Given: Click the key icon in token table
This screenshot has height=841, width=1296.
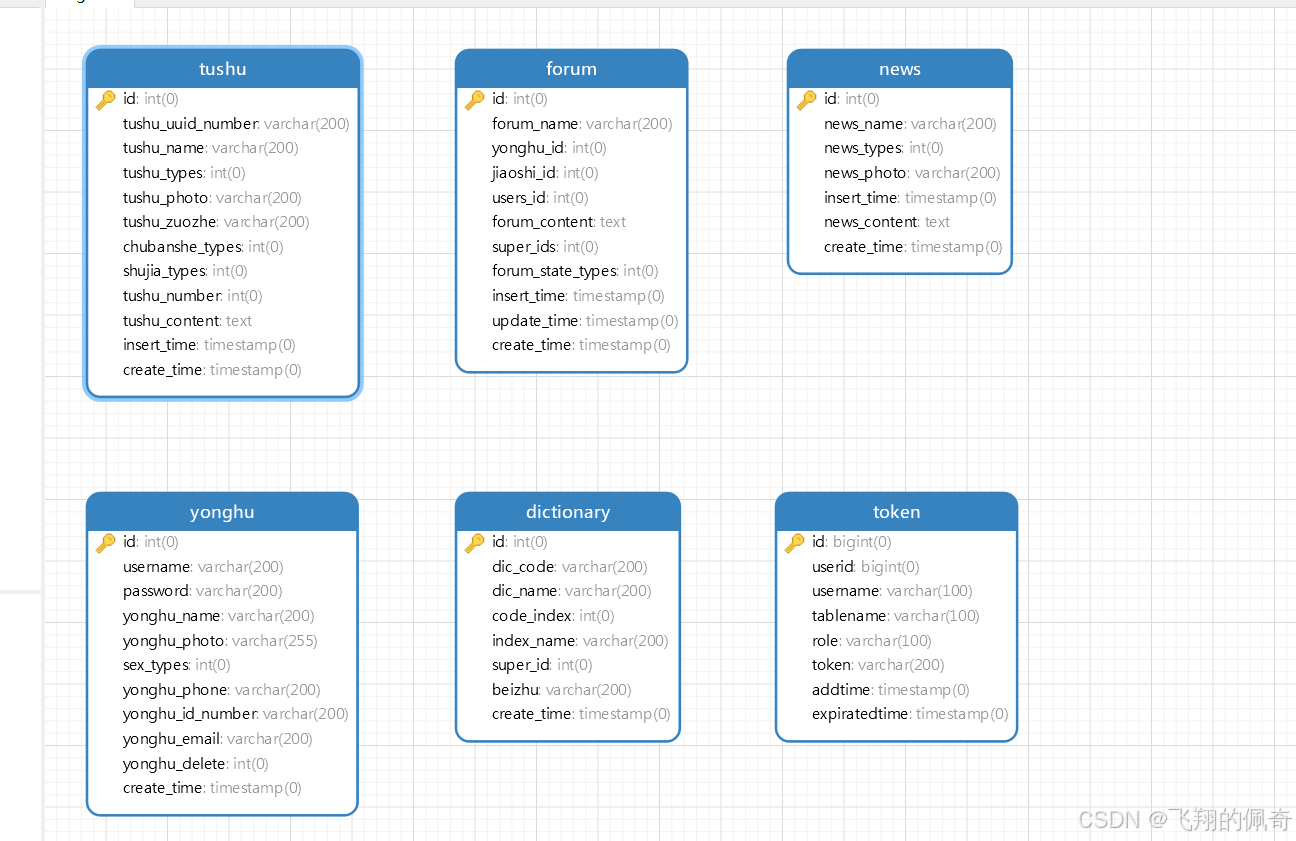Looking at the screenshot, I should (795, 542).
